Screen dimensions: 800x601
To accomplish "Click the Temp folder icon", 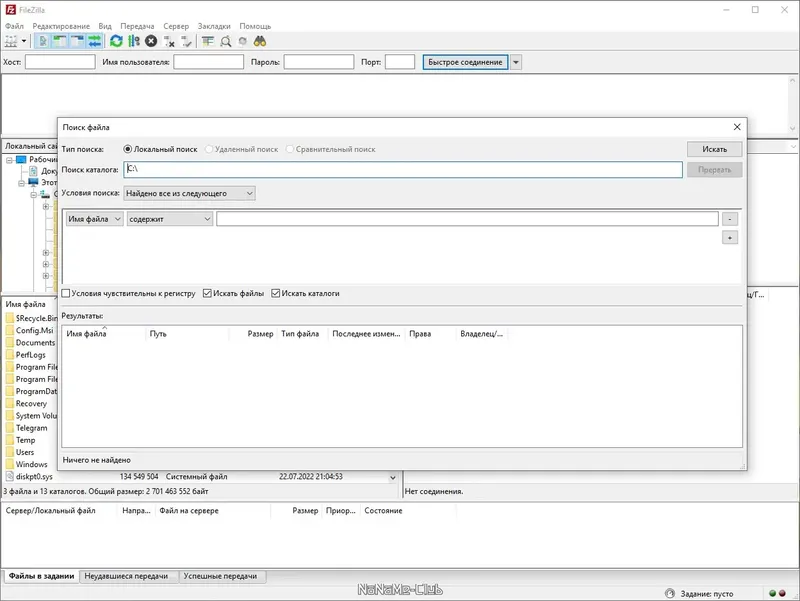I will [9, 440].
